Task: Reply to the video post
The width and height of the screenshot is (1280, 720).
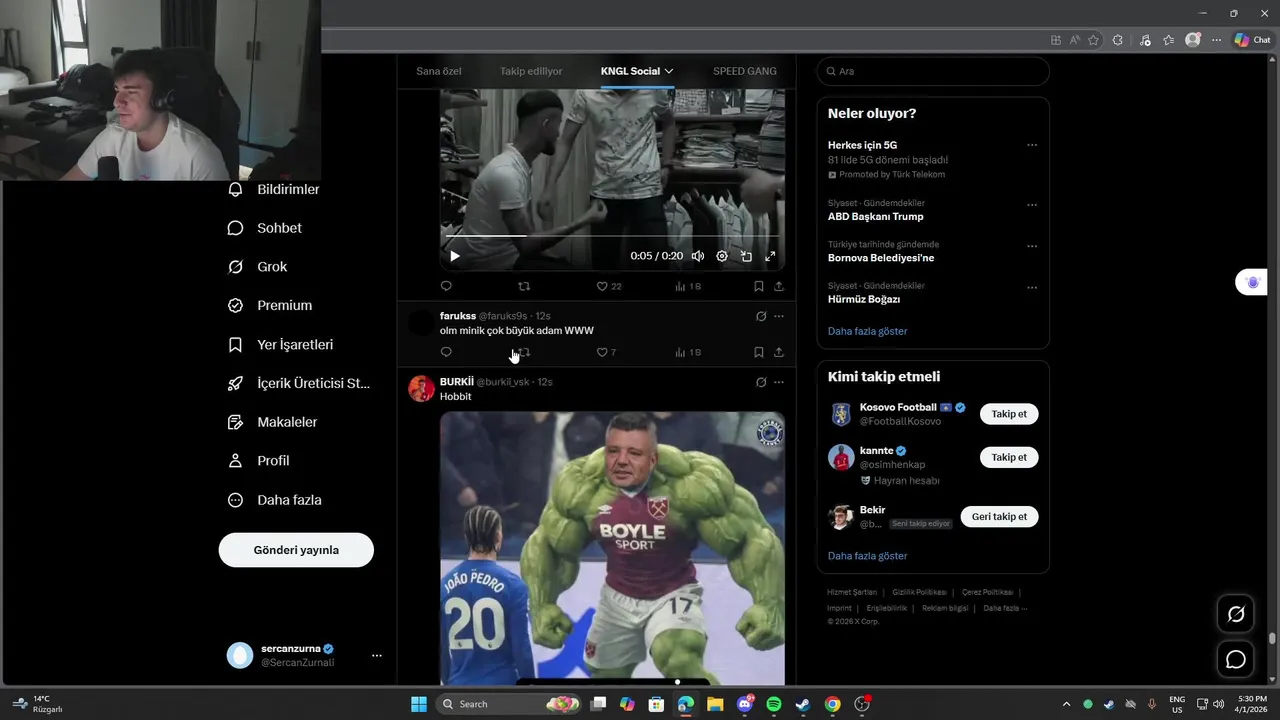Action: 446,286
